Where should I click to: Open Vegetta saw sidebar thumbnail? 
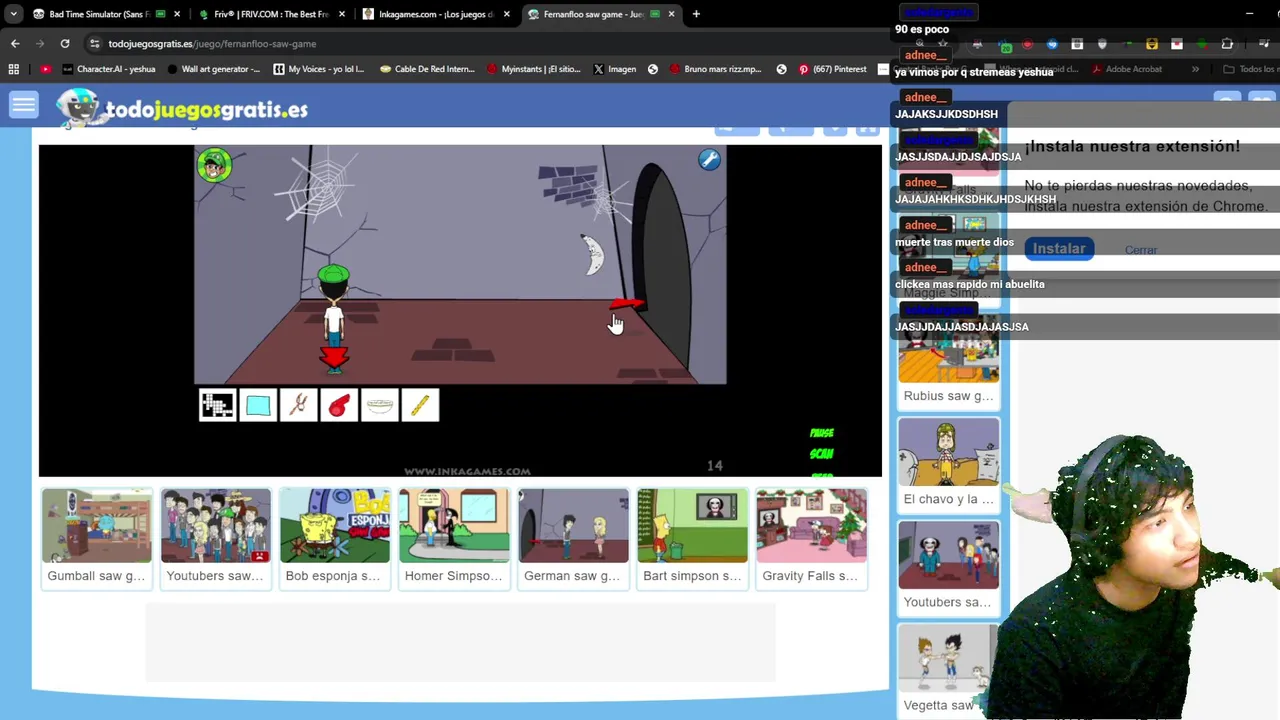948,669
